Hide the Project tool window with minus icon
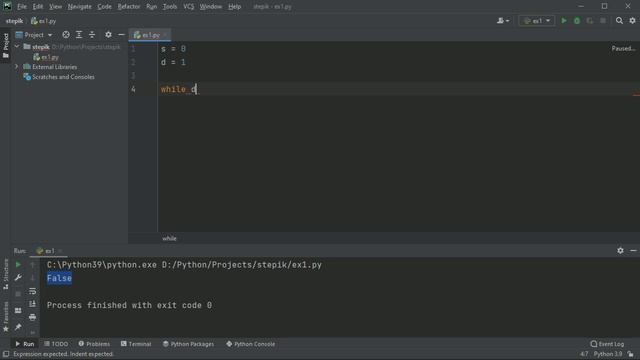Screen dimensions: 640x360 121,35
